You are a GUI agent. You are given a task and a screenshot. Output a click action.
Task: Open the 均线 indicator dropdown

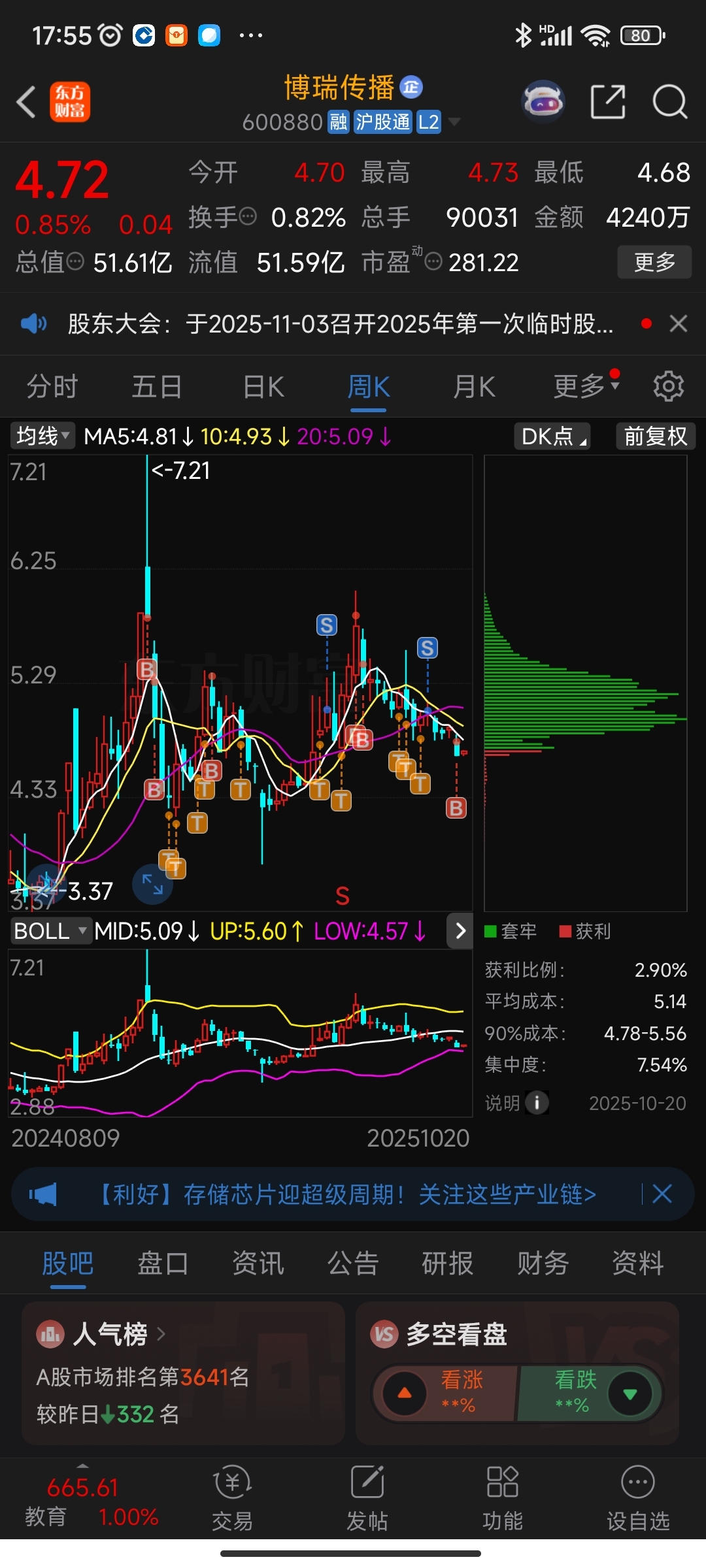click(x=42, y=436)
